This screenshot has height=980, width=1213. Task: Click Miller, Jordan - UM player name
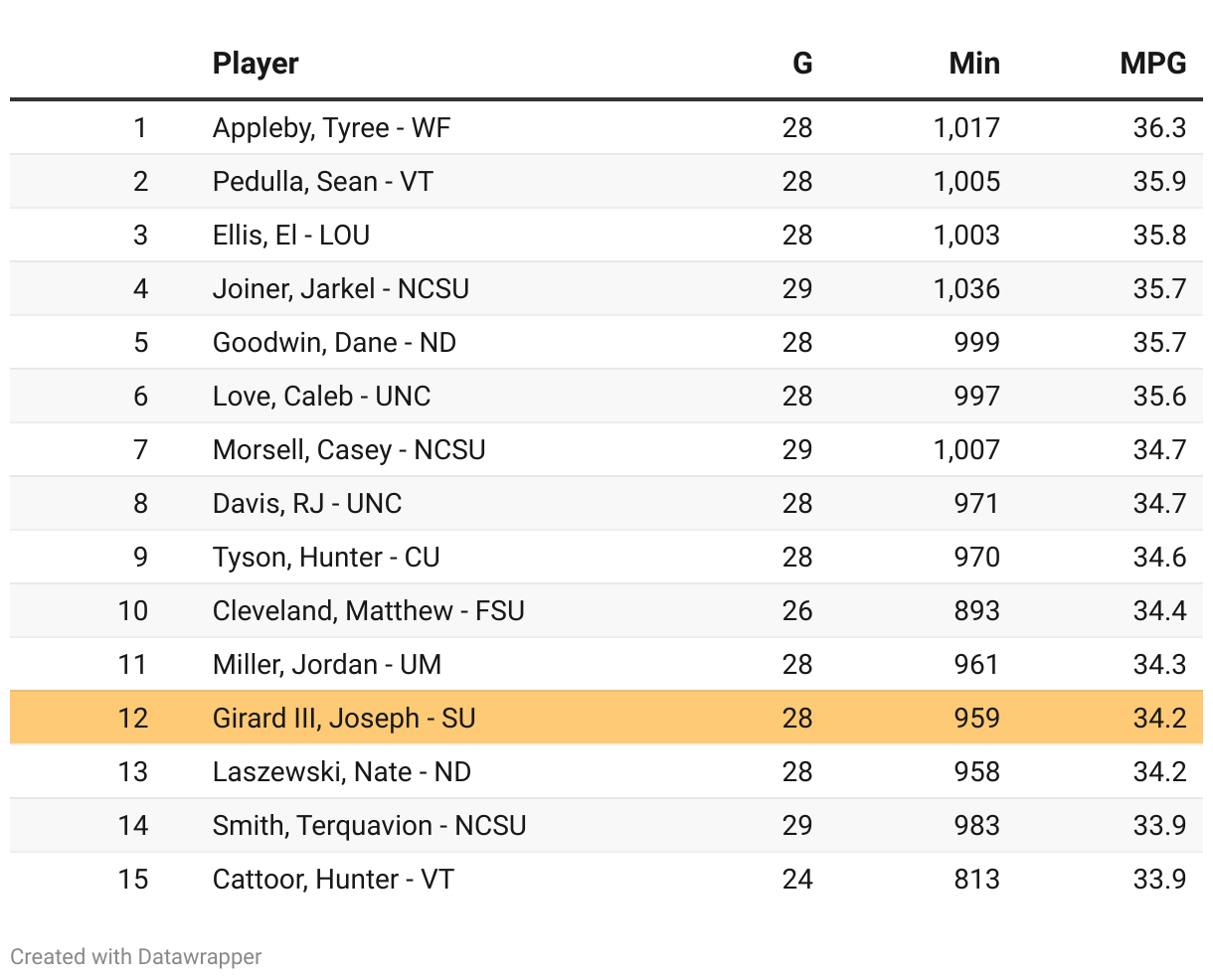click(326, 665)
